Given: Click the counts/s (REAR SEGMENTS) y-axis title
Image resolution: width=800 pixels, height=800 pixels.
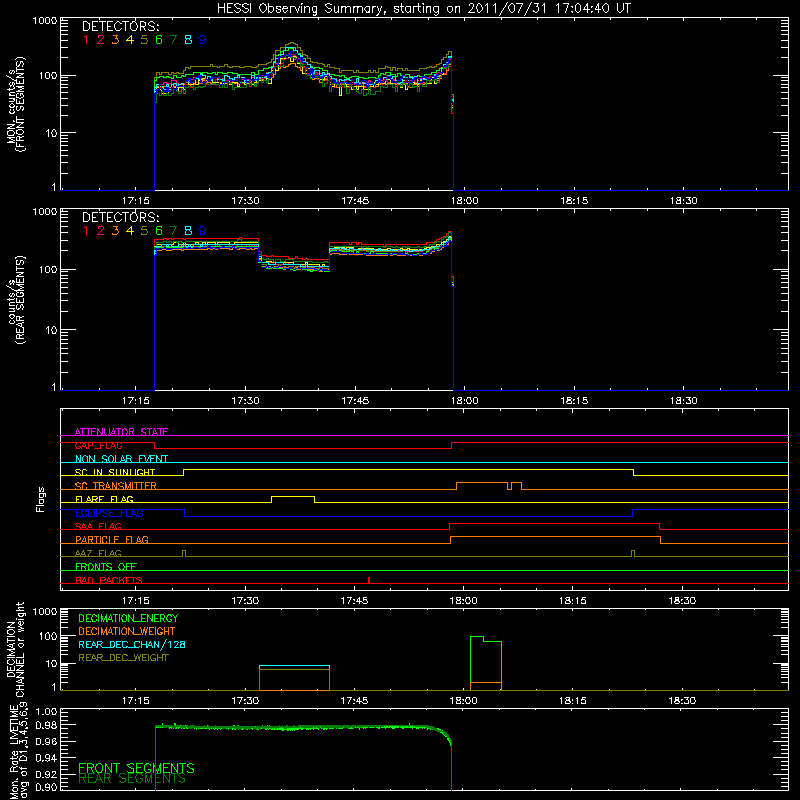Looking at the screenshot, I should (x=15, y=300).
